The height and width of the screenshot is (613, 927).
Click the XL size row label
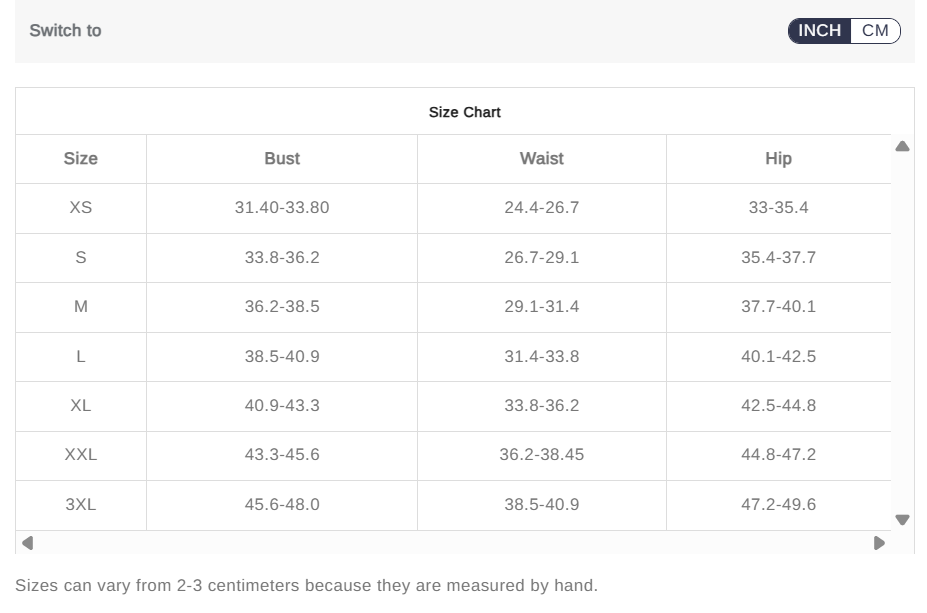coord(81,406)
